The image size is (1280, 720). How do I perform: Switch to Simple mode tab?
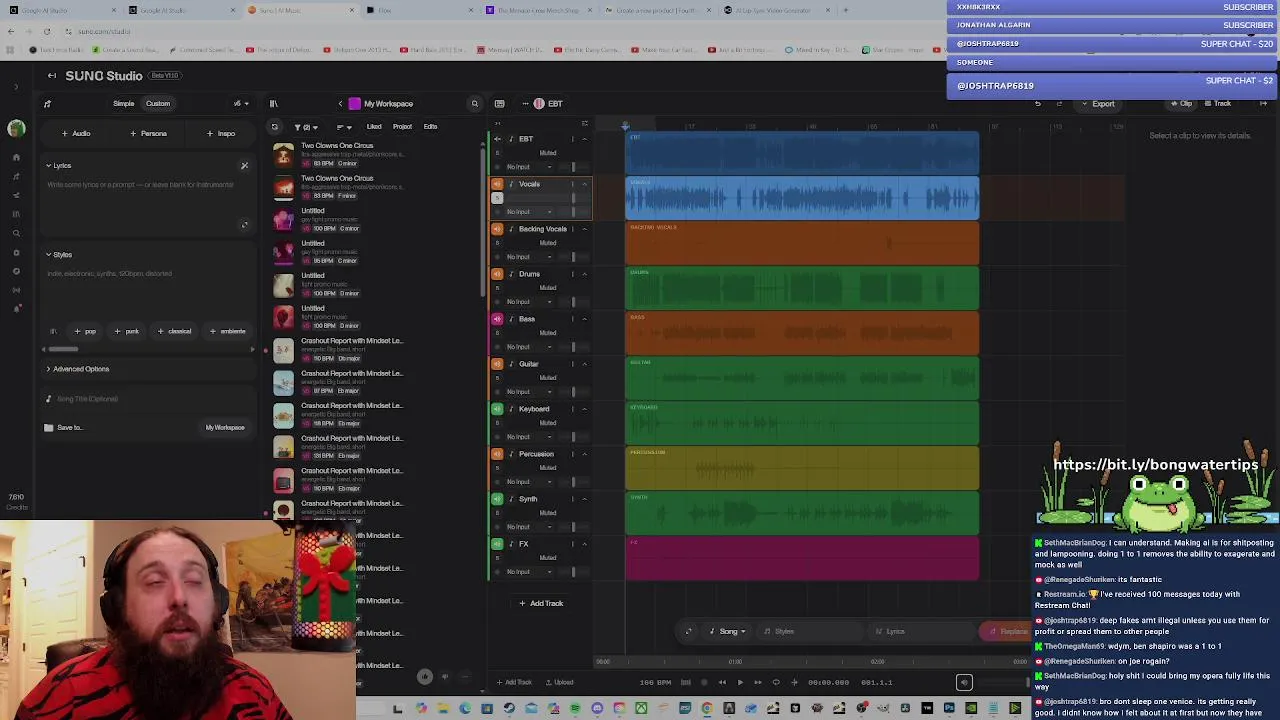[124, 103]
